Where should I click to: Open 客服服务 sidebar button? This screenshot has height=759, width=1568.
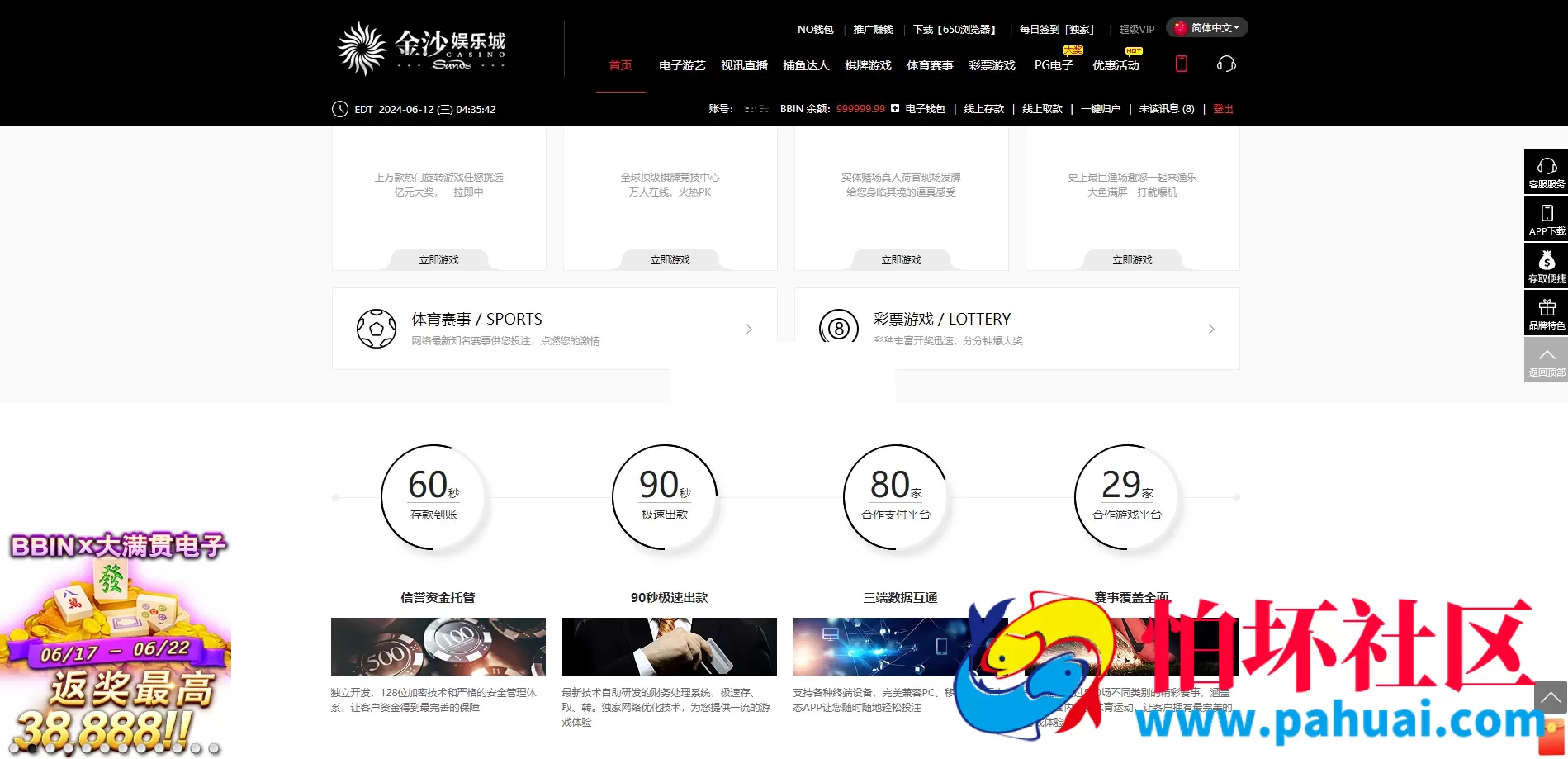click(1546, 172)
